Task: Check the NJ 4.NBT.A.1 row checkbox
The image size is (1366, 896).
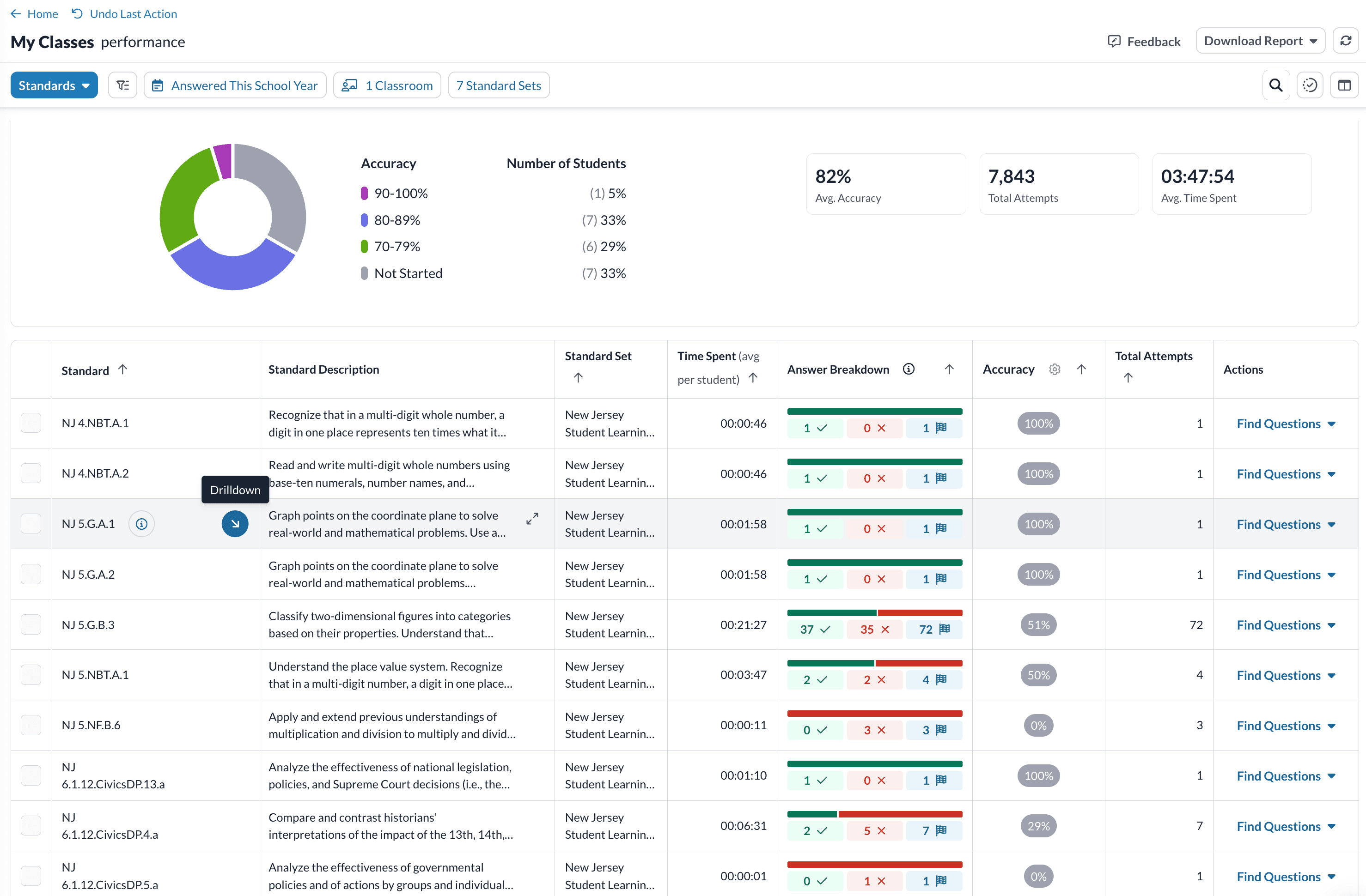Action: 31,424
